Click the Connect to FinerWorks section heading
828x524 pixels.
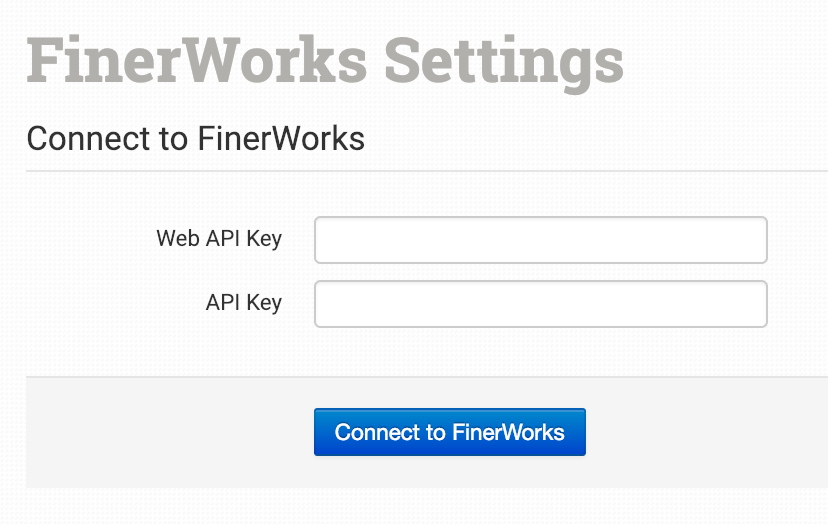coord(195,138)
